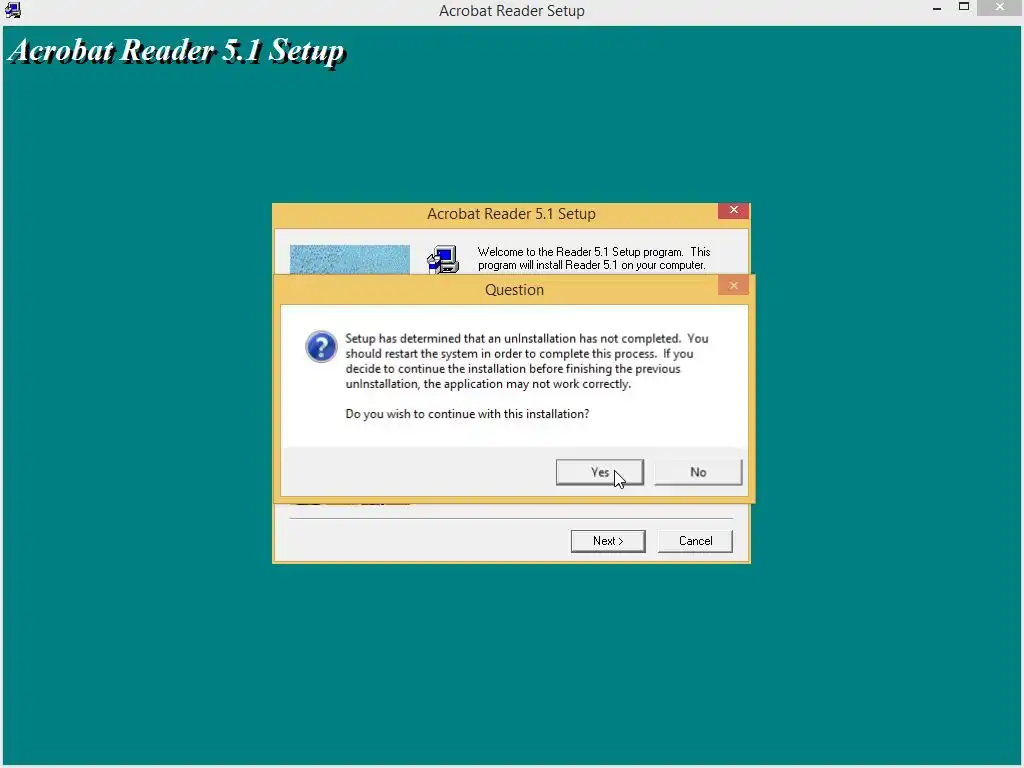
Task: Click the computer setup icon in wizard
Action: (443, 259)
